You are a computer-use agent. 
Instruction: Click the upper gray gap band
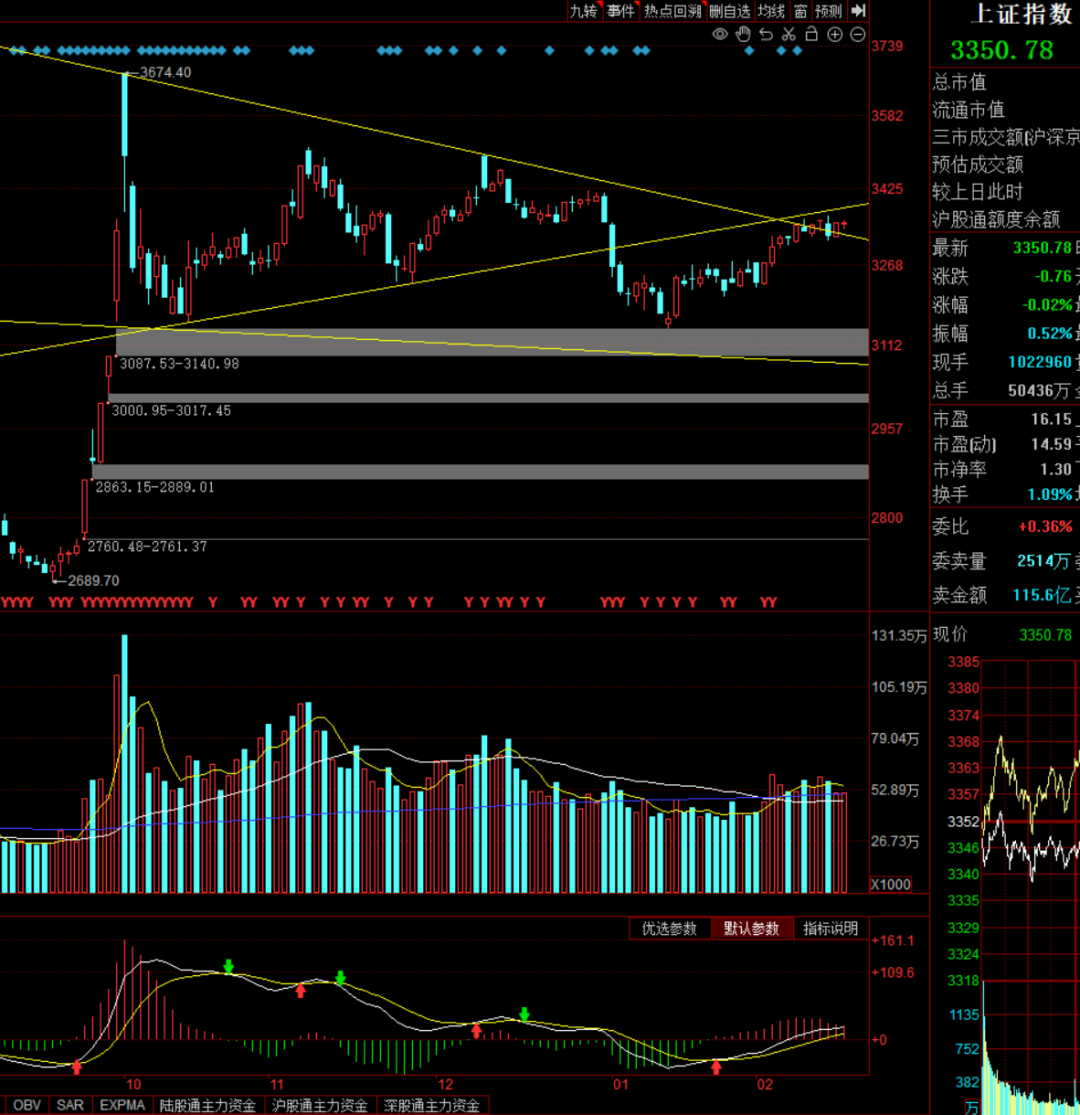492,342
